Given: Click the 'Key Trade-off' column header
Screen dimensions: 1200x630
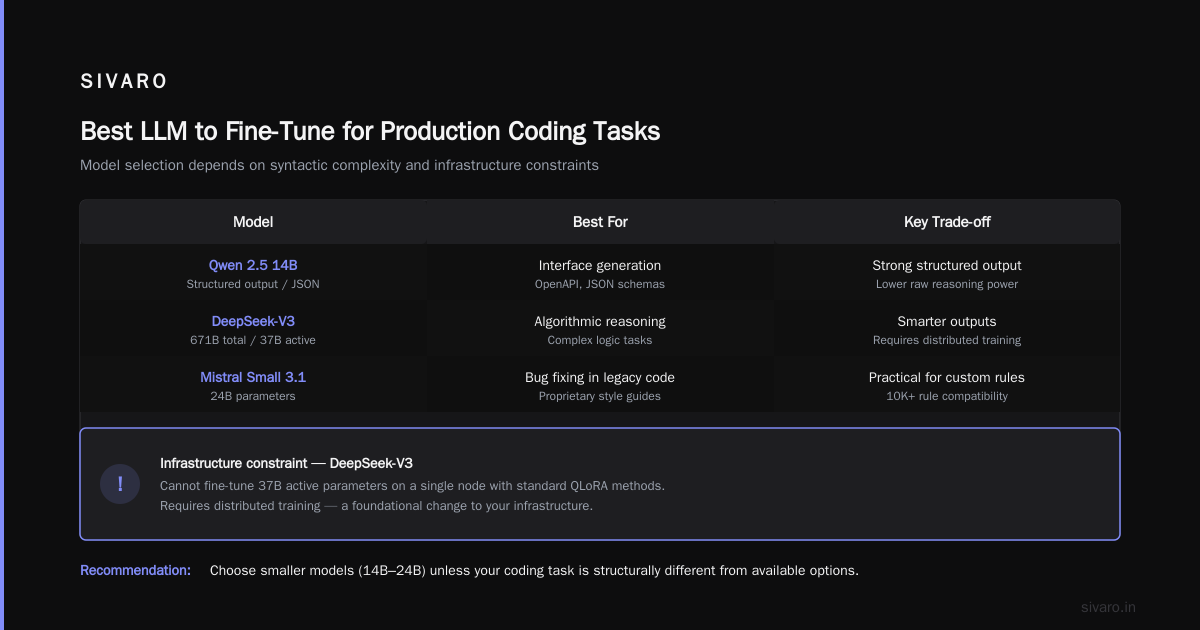Looking at the screenshot, I should pos(946,222).
